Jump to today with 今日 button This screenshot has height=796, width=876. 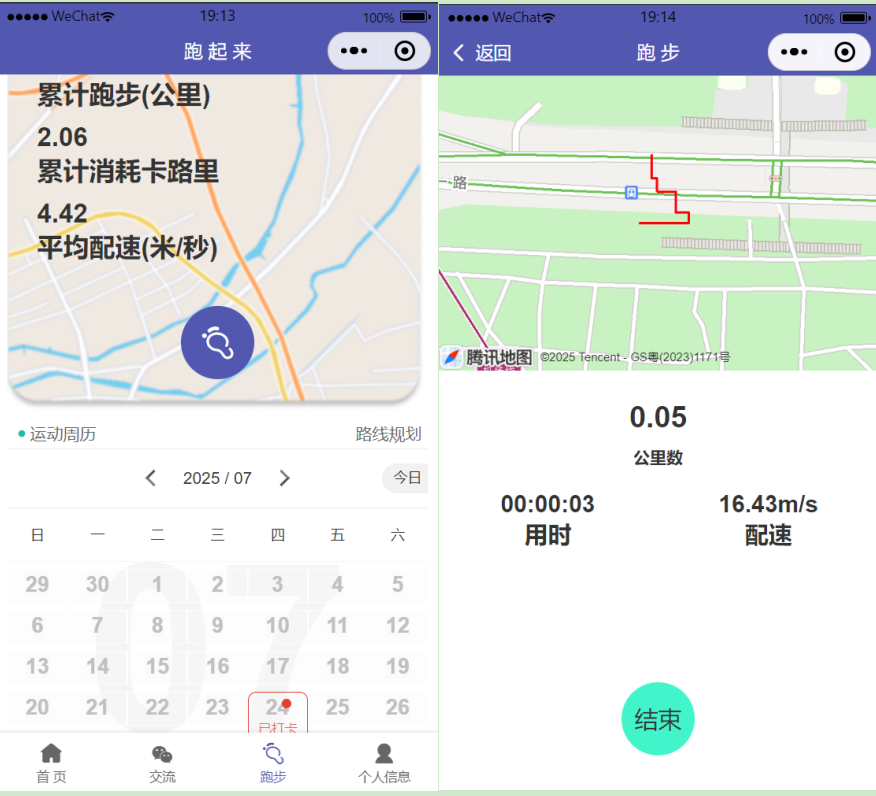406,478
